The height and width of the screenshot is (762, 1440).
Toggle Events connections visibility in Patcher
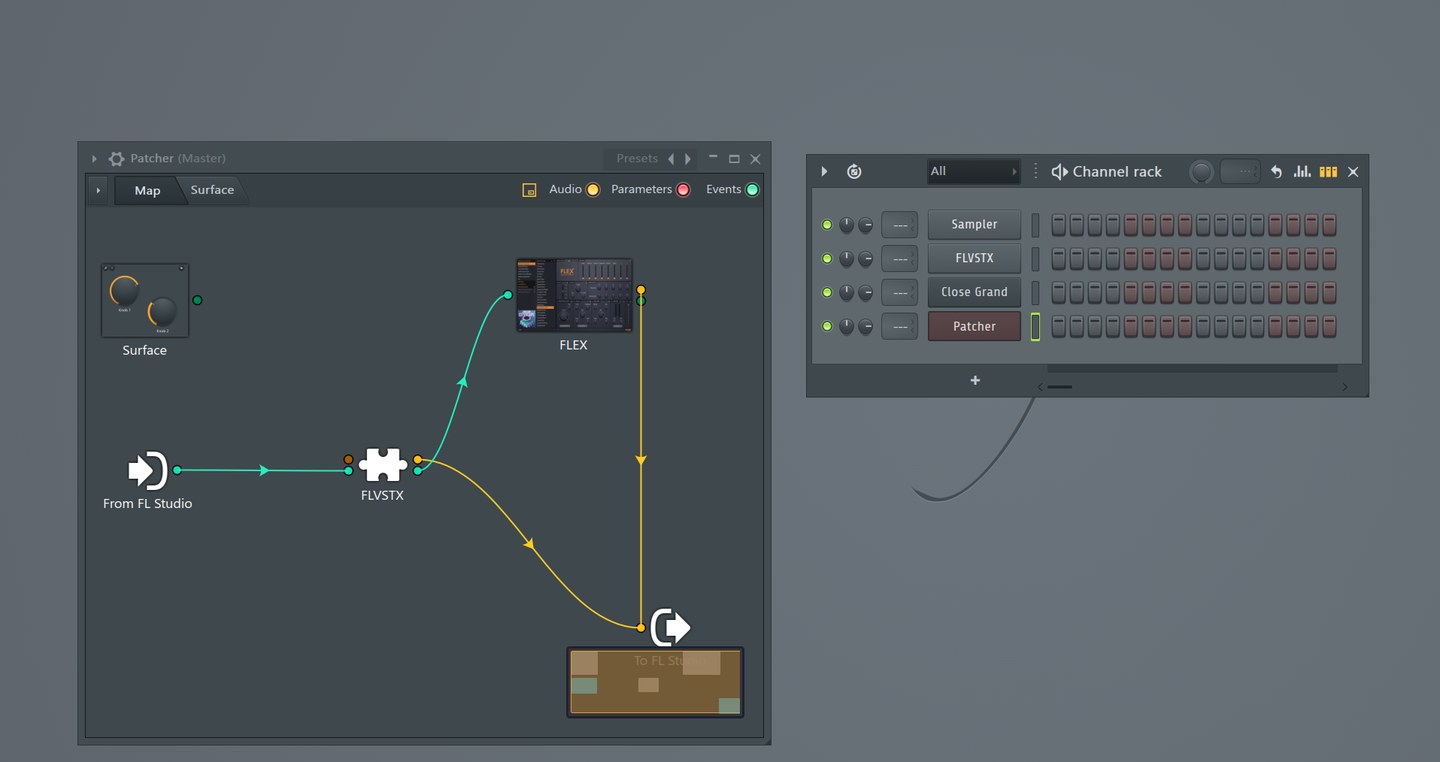[752, 190]
